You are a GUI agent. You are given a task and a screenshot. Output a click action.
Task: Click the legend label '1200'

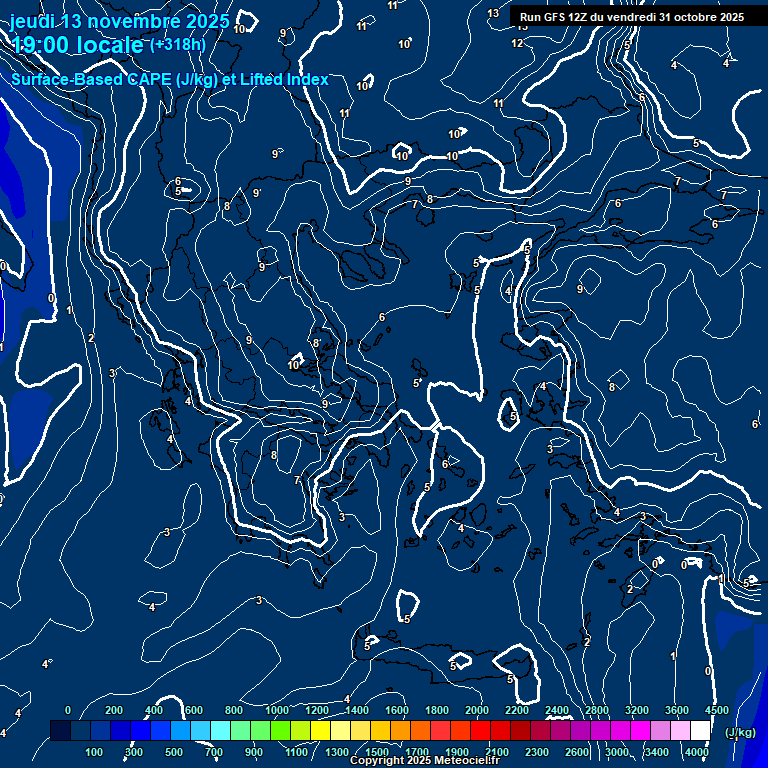click(x=317, y=710)
